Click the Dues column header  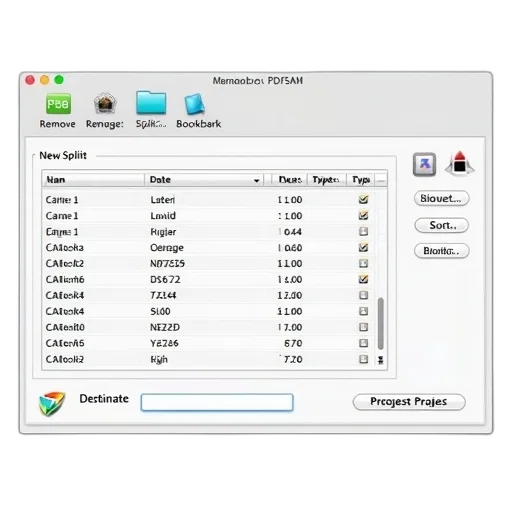[x=289, y=180]
